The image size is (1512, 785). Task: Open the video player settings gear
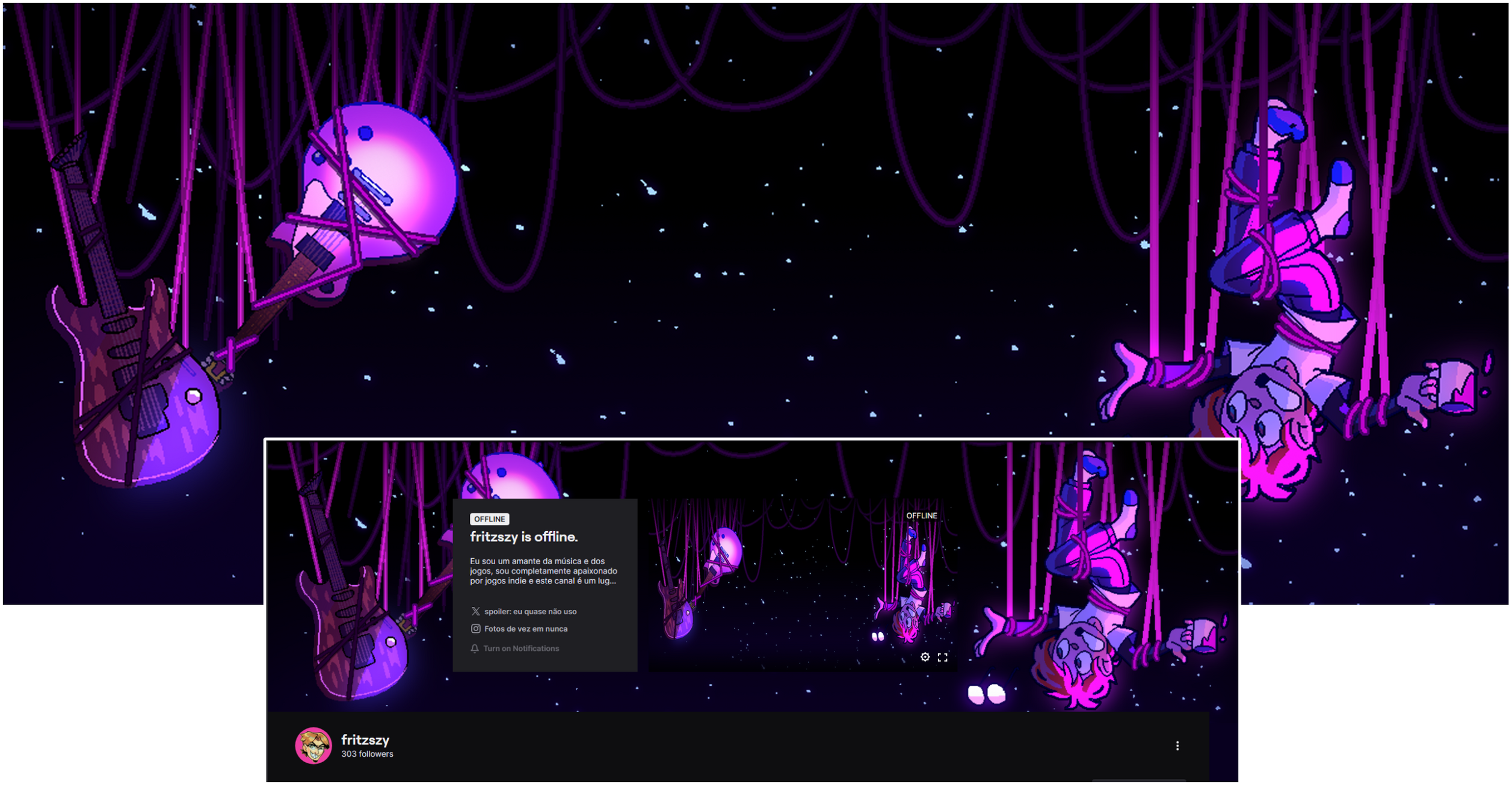pyautogui.click(x=925, y=657)
